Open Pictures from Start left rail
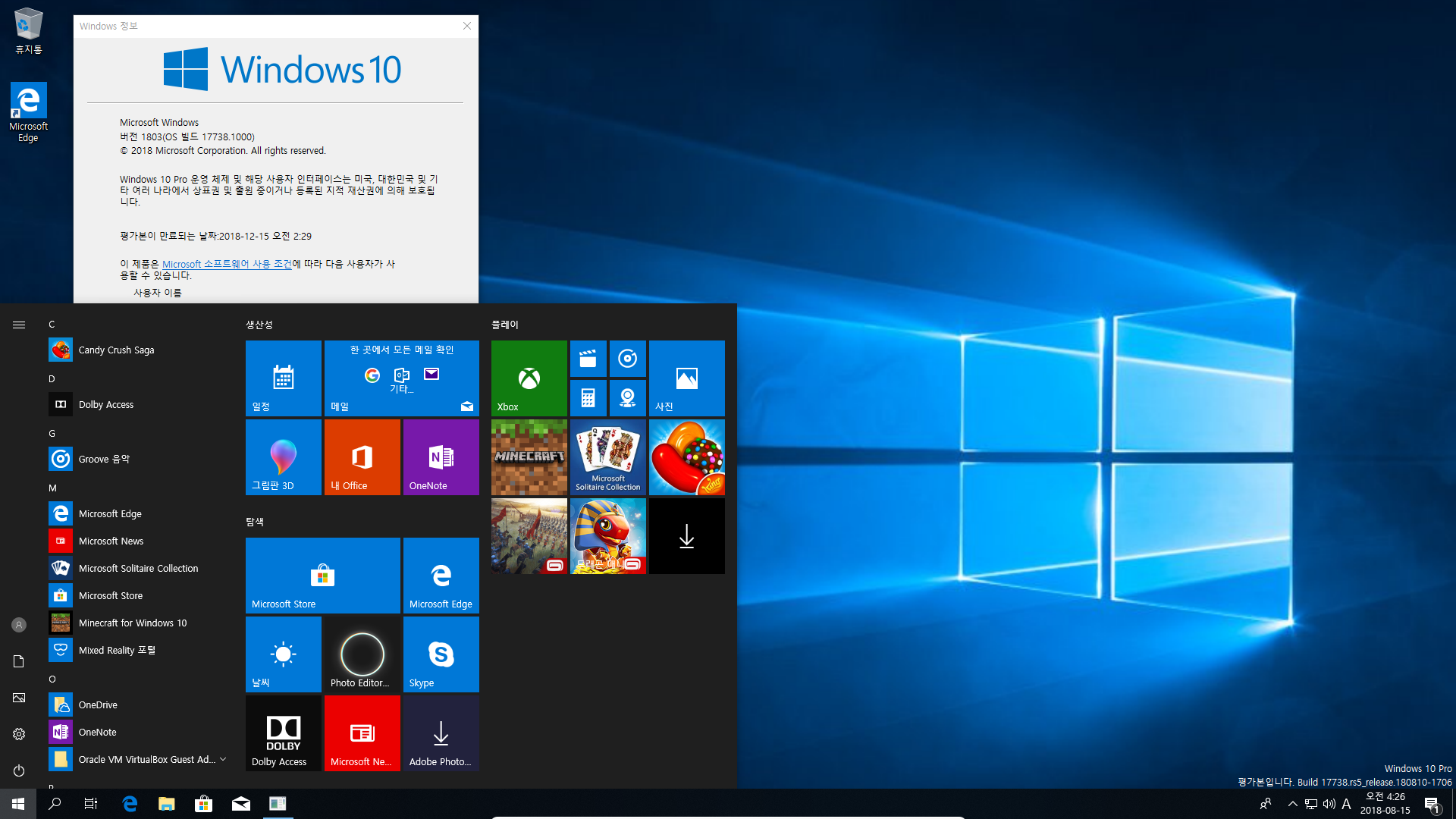 pos(19,698)
